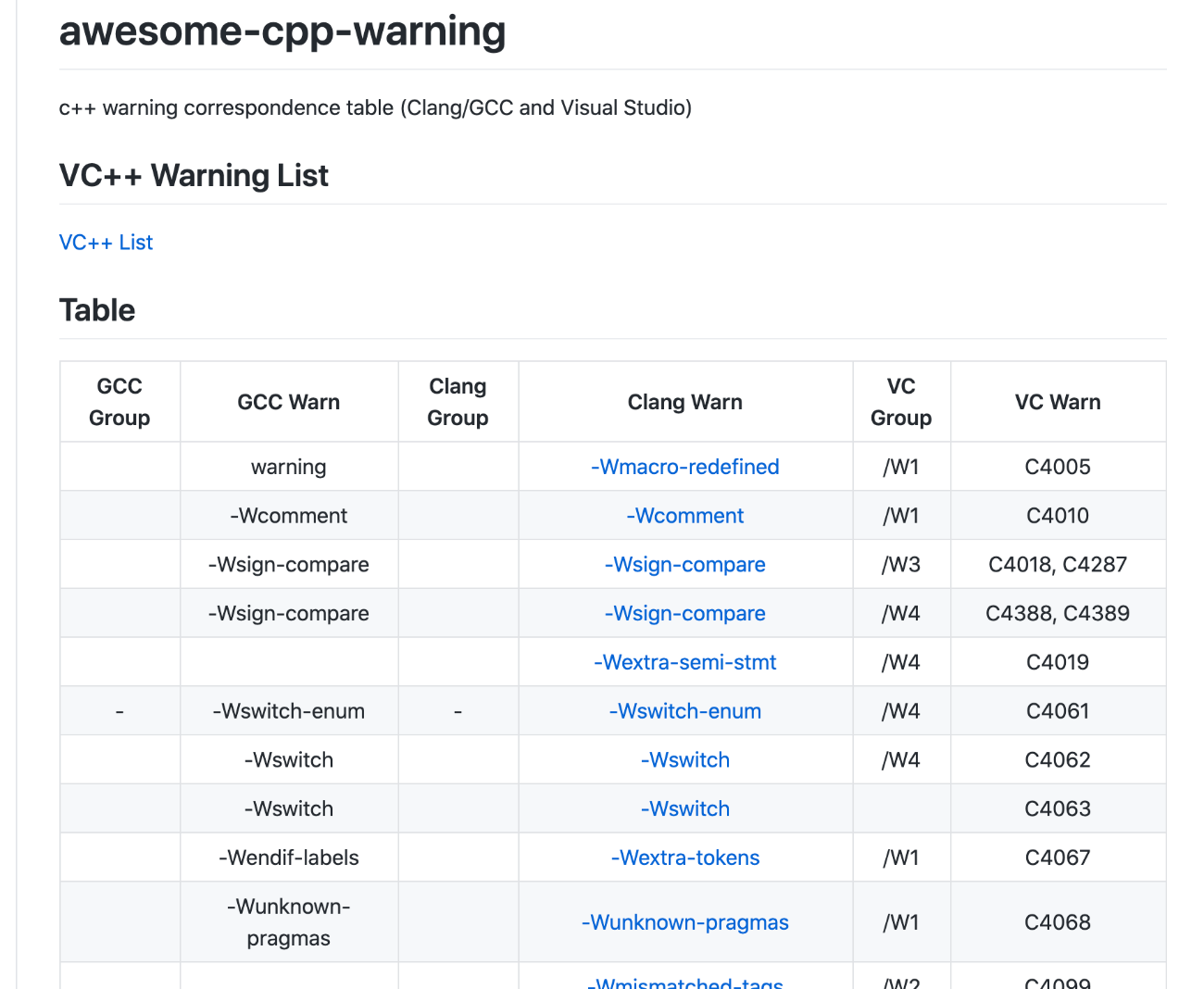
Task: Open the -Wmacro-redefined Clang warning link
Action: (x=685, y=467)
